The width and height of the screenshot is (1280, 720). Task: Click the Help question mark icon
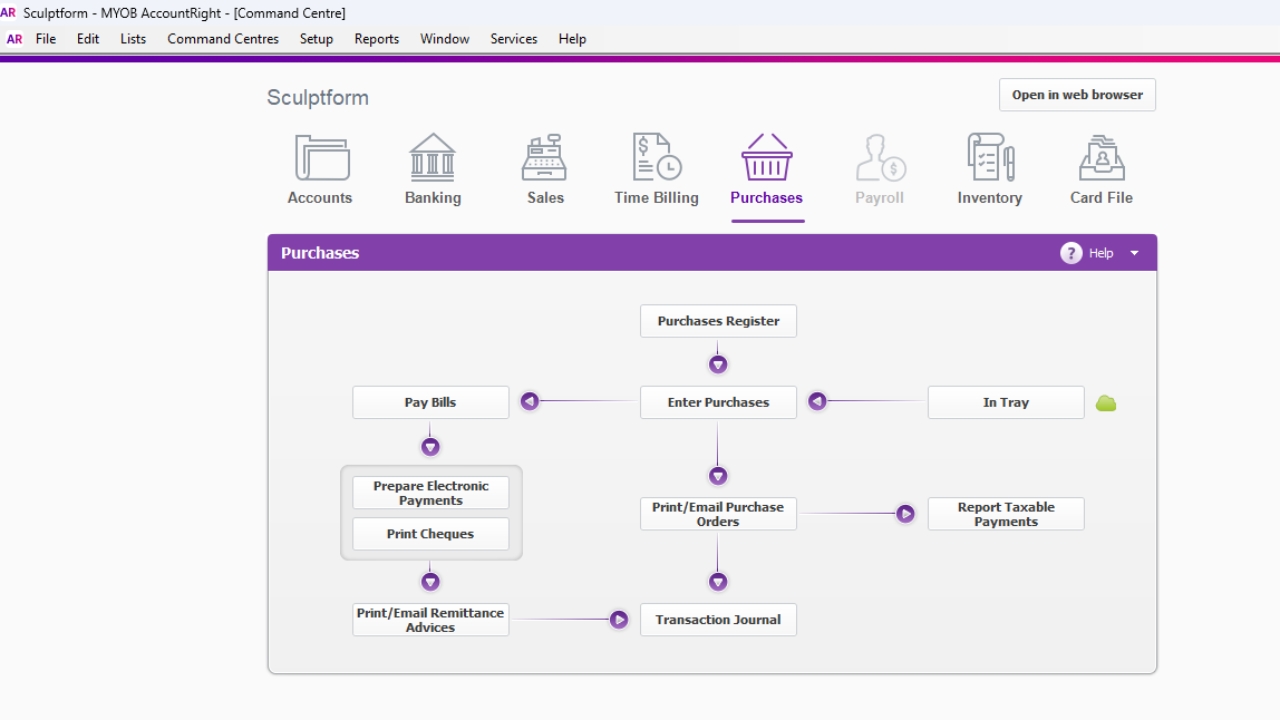pos(1071,253)
